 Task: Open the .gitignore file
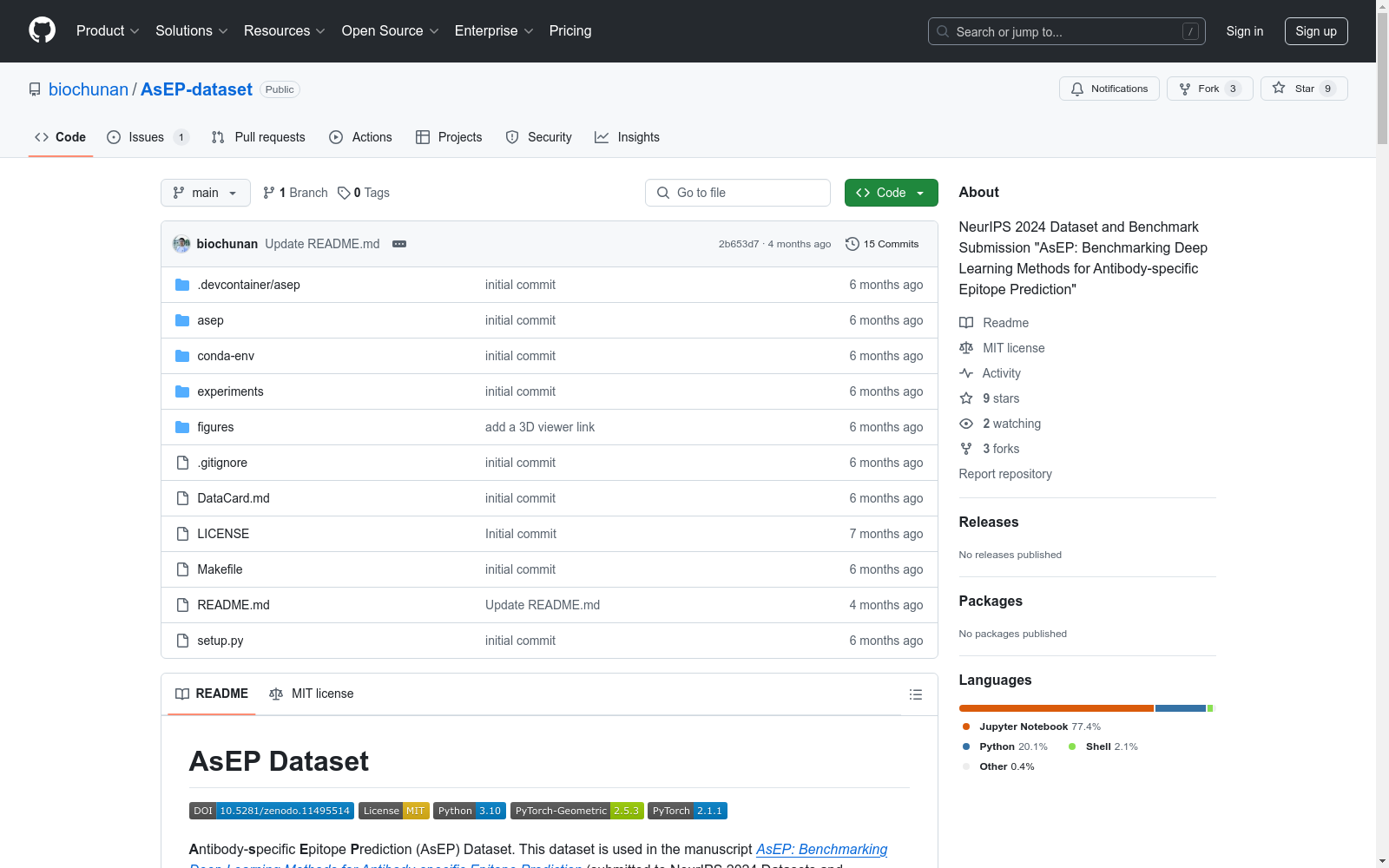tap(222, 463)
